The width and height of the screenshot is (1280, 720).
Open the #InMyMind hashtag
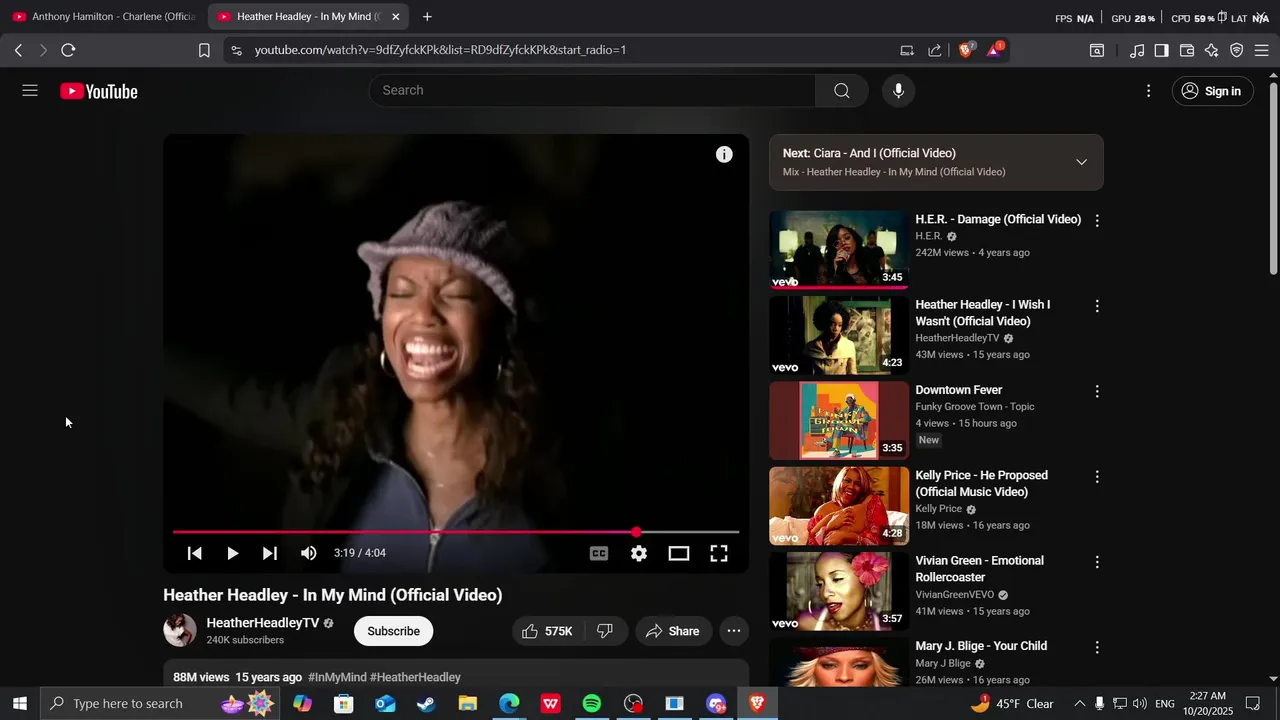point(337,677)
